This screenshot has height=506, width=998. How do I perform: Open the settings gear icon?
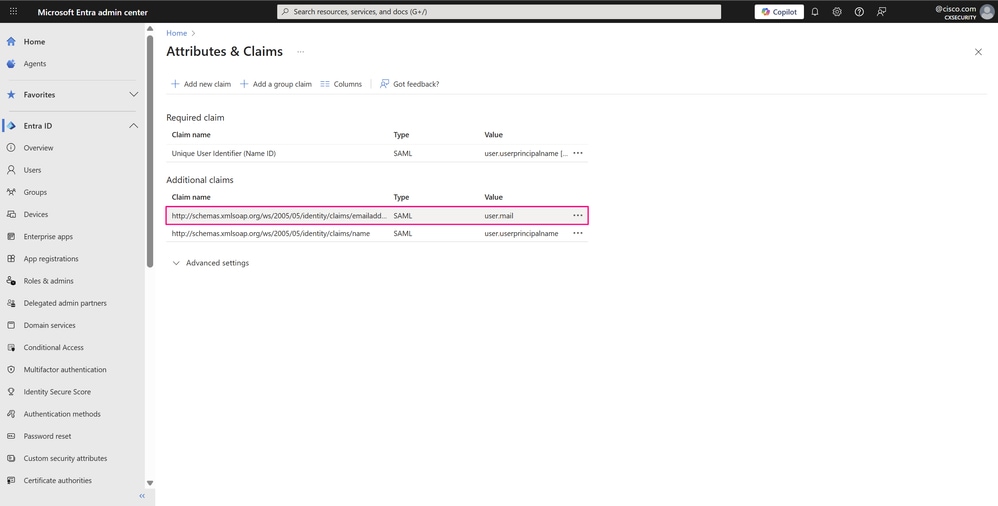837,11
